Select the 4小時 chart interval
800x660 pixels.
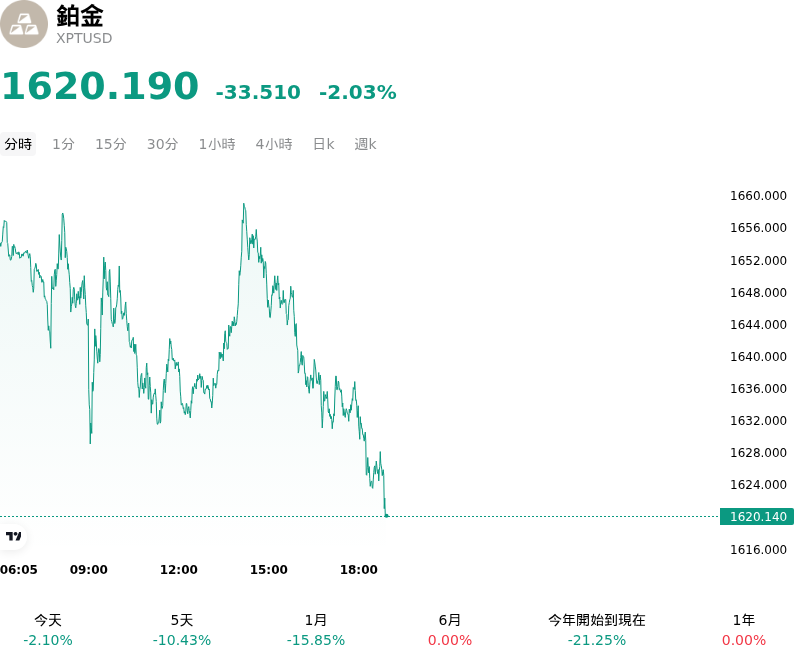(x=274, y=144)
